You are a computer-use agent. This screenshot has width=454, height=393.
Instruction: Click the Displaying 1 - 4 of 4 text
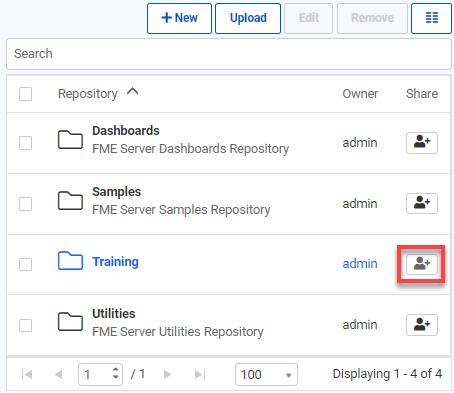click(387, 374)
